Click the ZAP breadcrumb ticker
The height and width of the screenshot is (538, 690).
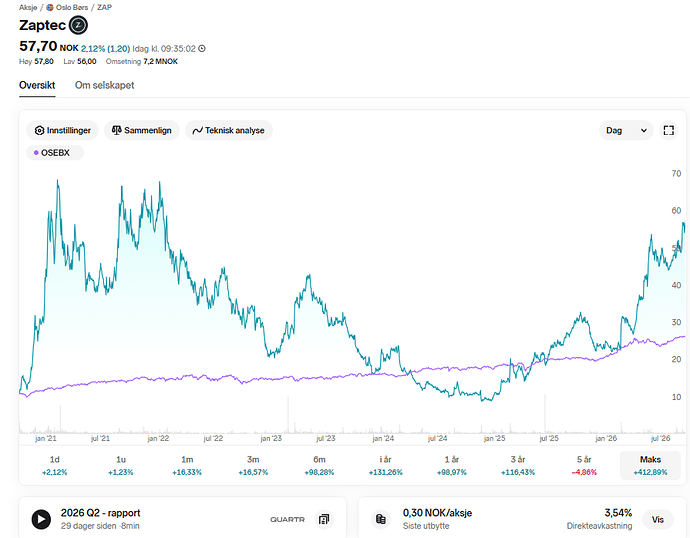coord(104,7)
